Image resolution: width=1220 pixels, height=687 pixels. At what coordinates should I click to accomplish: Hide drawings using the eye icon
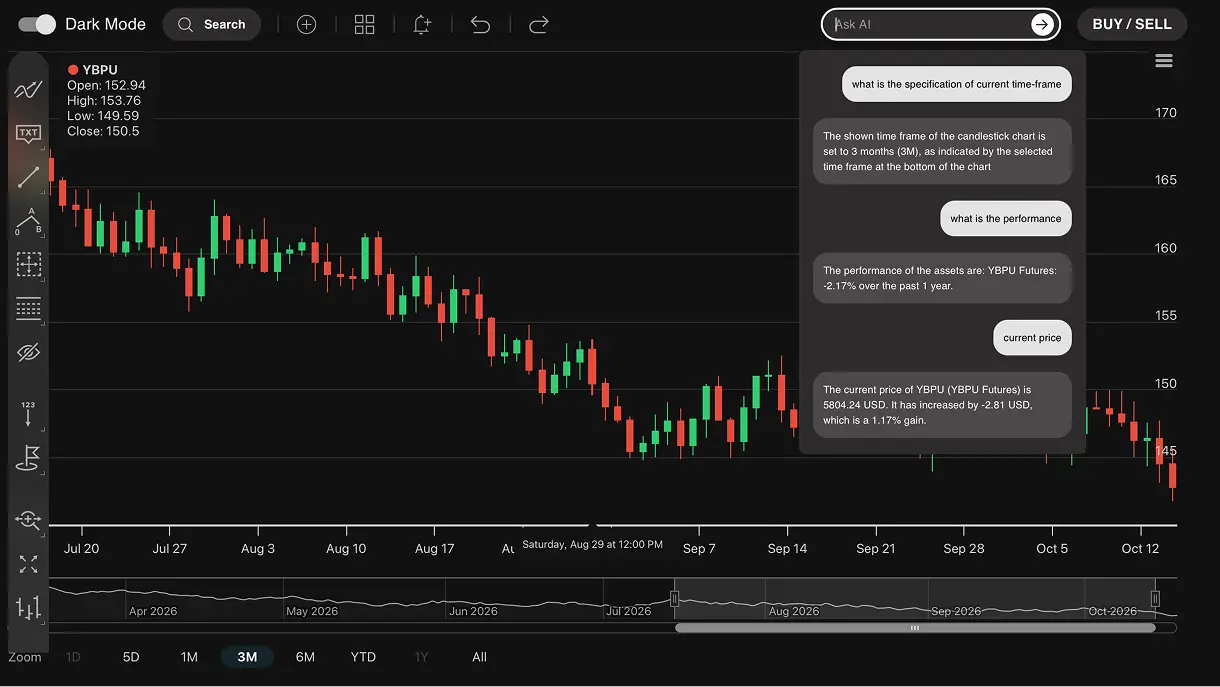point(28,352)
